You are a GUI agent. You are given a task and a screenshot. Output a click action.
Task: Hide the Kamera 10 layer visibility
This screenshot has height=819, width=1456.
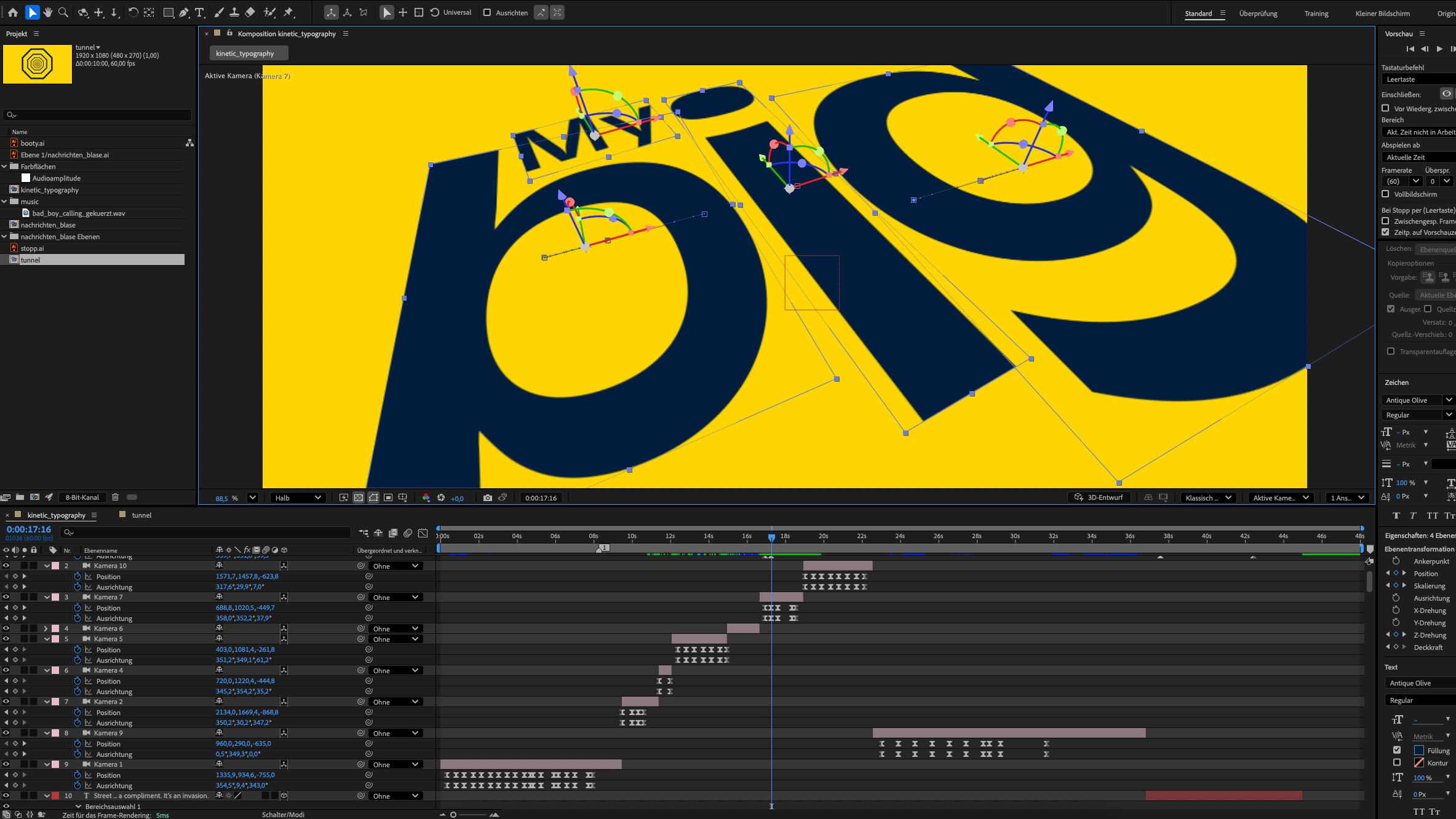(x=6, y=565)
